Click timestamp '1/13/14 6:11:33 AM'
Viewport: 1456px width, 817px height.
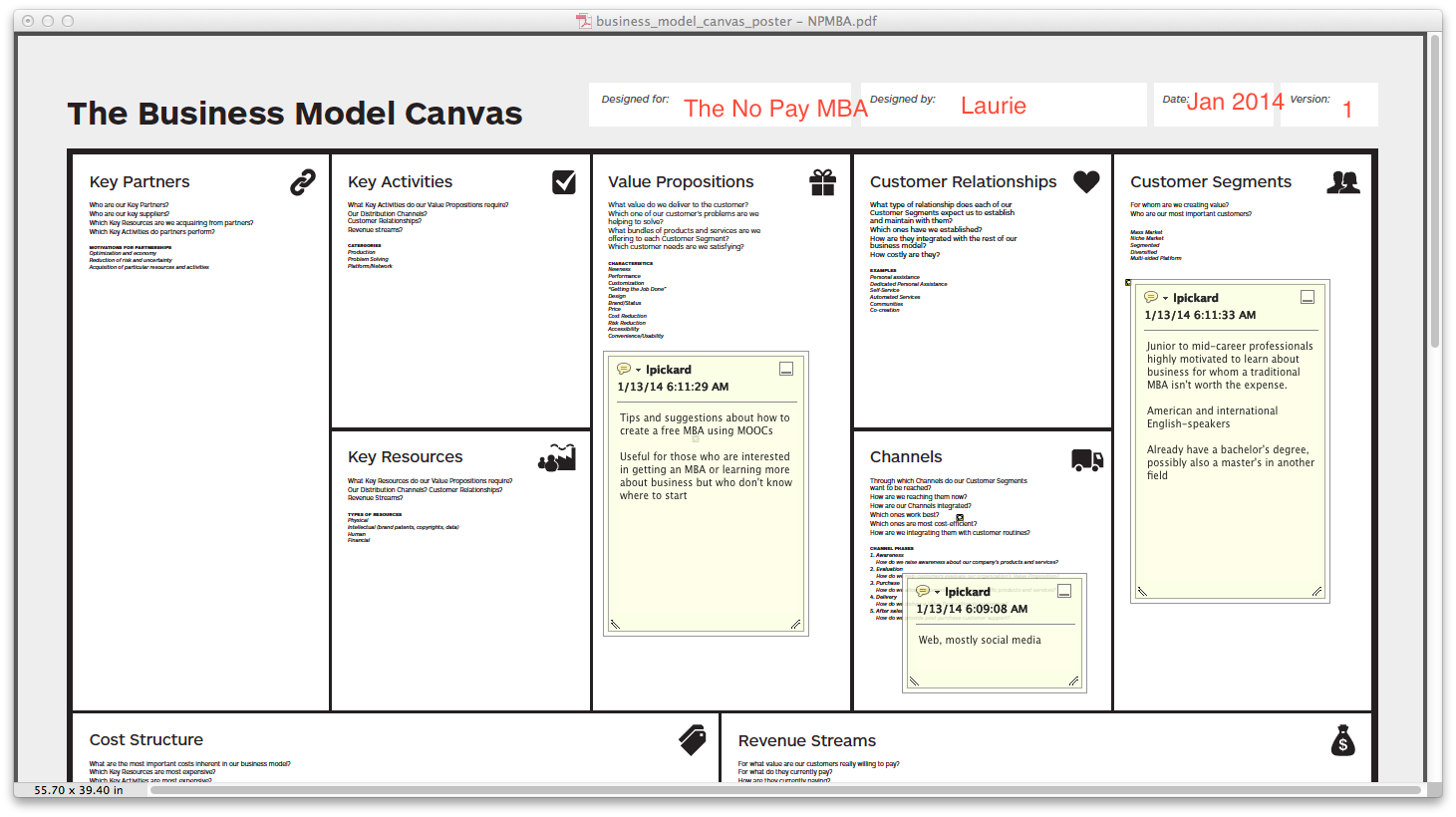[1200, 315]
